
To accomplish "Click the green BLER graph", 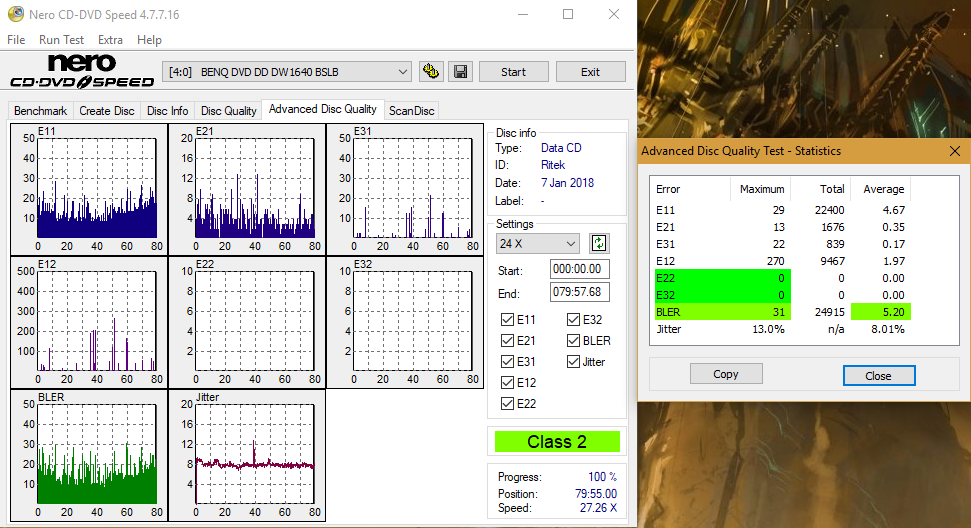I will click(x=89, y=455).
